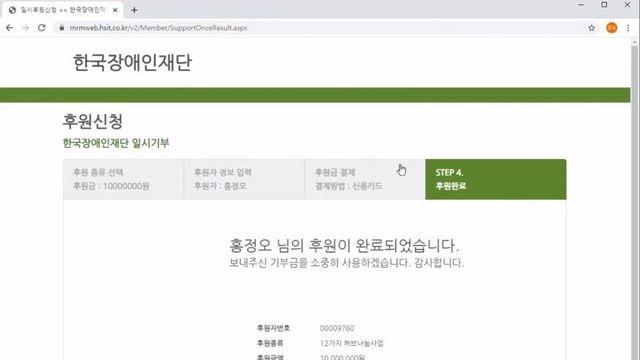Reload the page with the refresh icon
The height and width of the screenshot is (360, 640).
click(42, 28)
